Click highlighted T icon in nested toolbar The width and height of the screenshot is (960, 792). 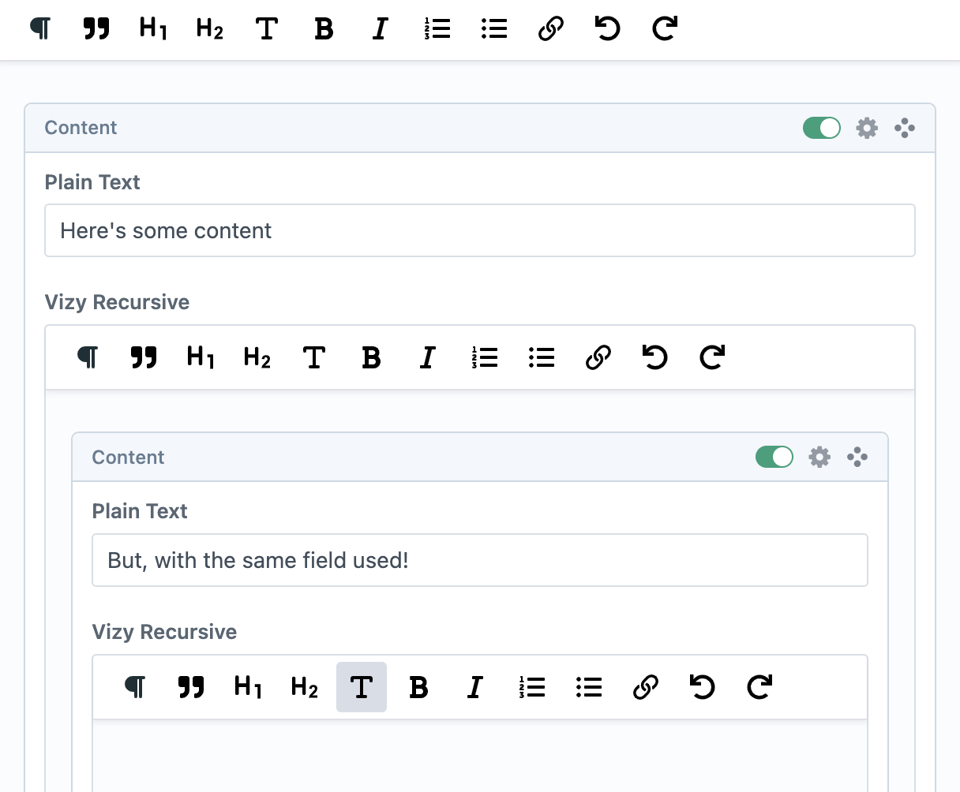361,687
